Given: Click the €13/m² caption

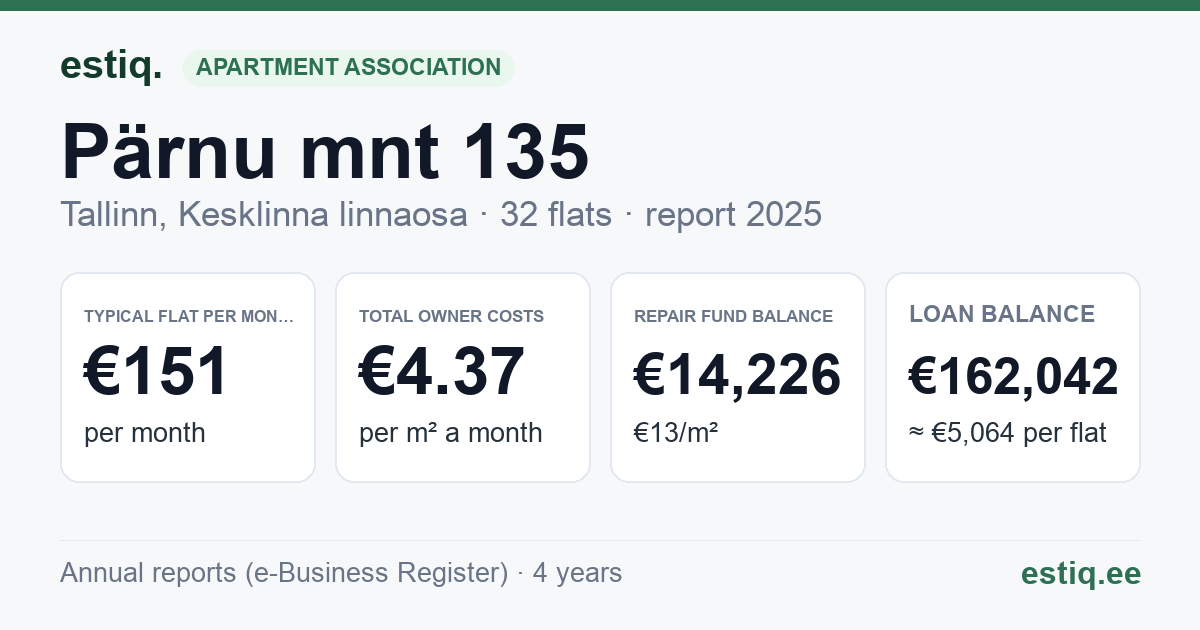Looking at the screenshot, I should coord(676,433).
